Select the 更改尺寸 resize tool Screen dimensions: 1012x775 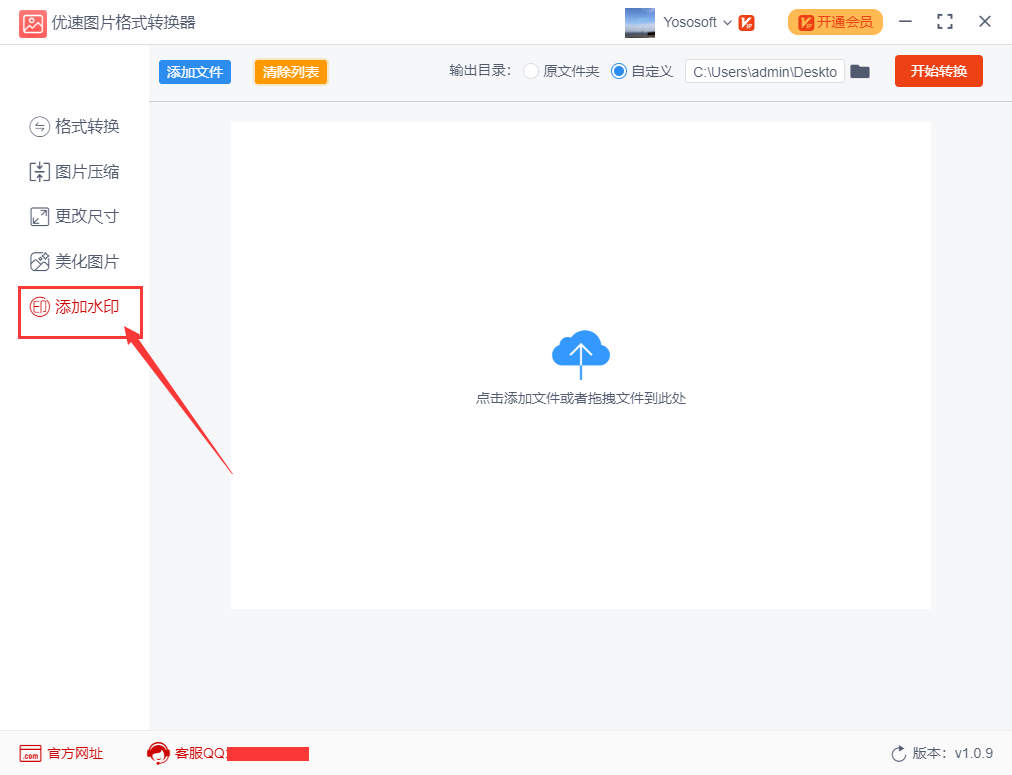point(75,215)
